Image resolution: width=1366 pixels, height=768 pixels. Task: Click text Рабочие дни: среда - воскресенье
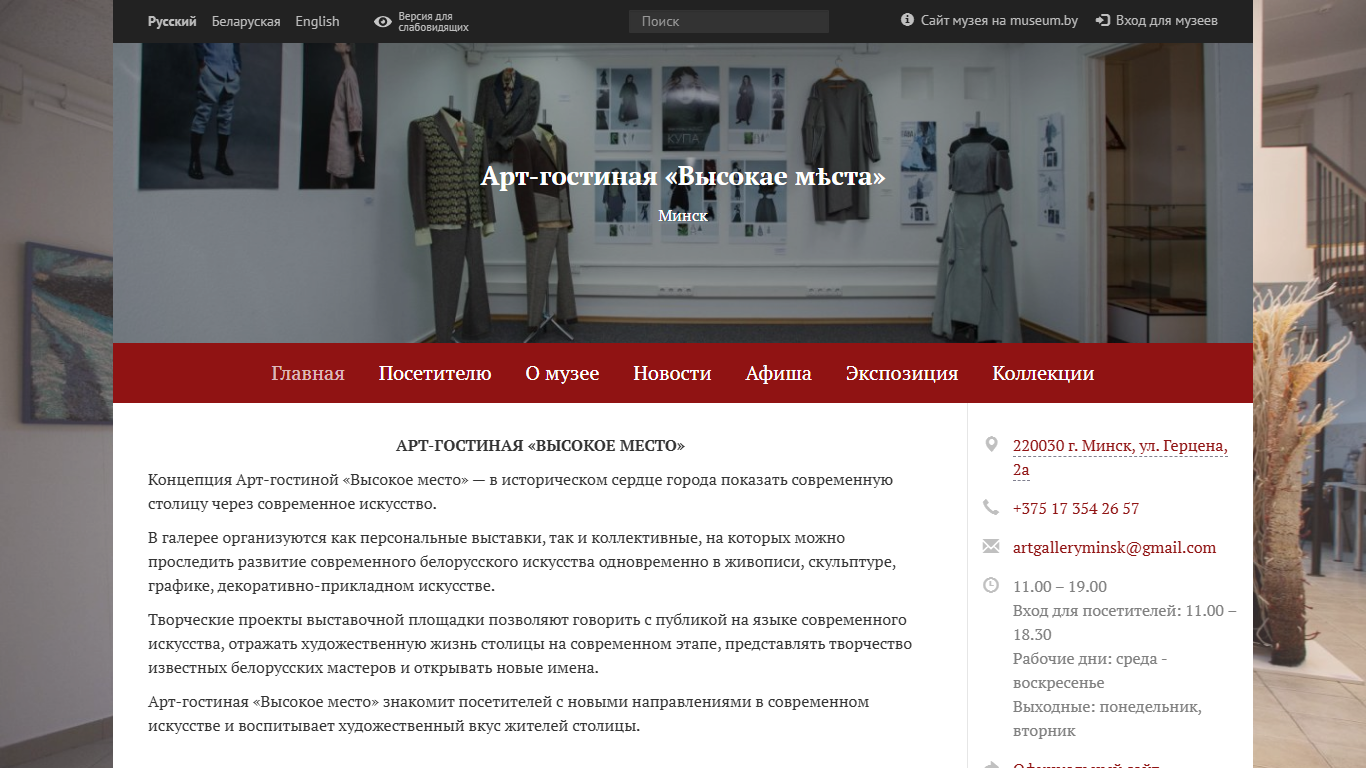[x=1090, y=670]
